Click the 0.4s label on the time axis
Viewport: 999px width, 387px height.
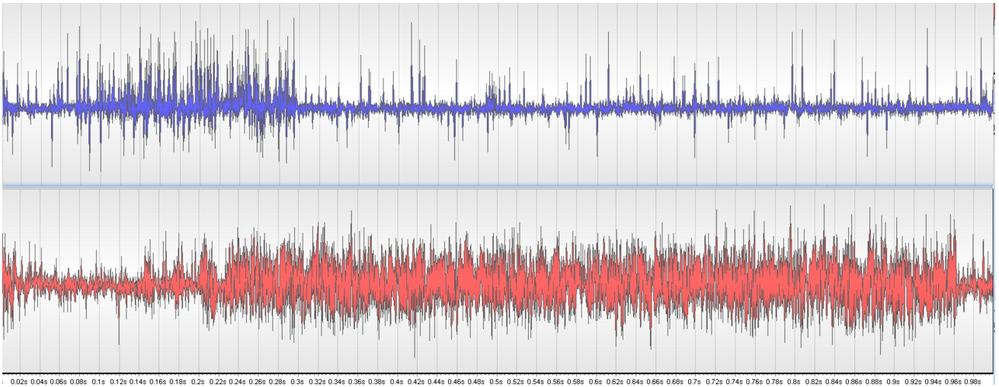[397, 381]
